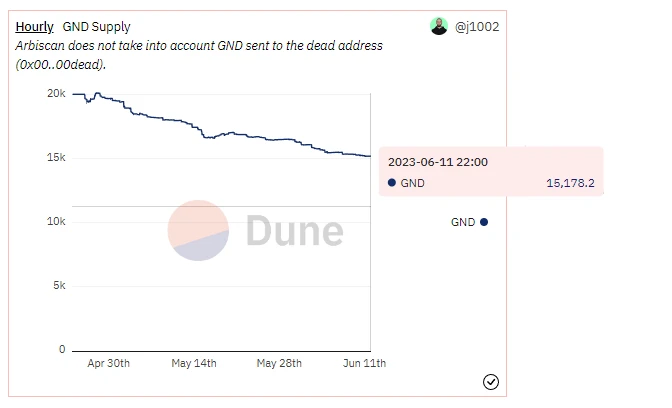Click the Jun 11th x-axis label
672x408 pixels.
[364, 363]
